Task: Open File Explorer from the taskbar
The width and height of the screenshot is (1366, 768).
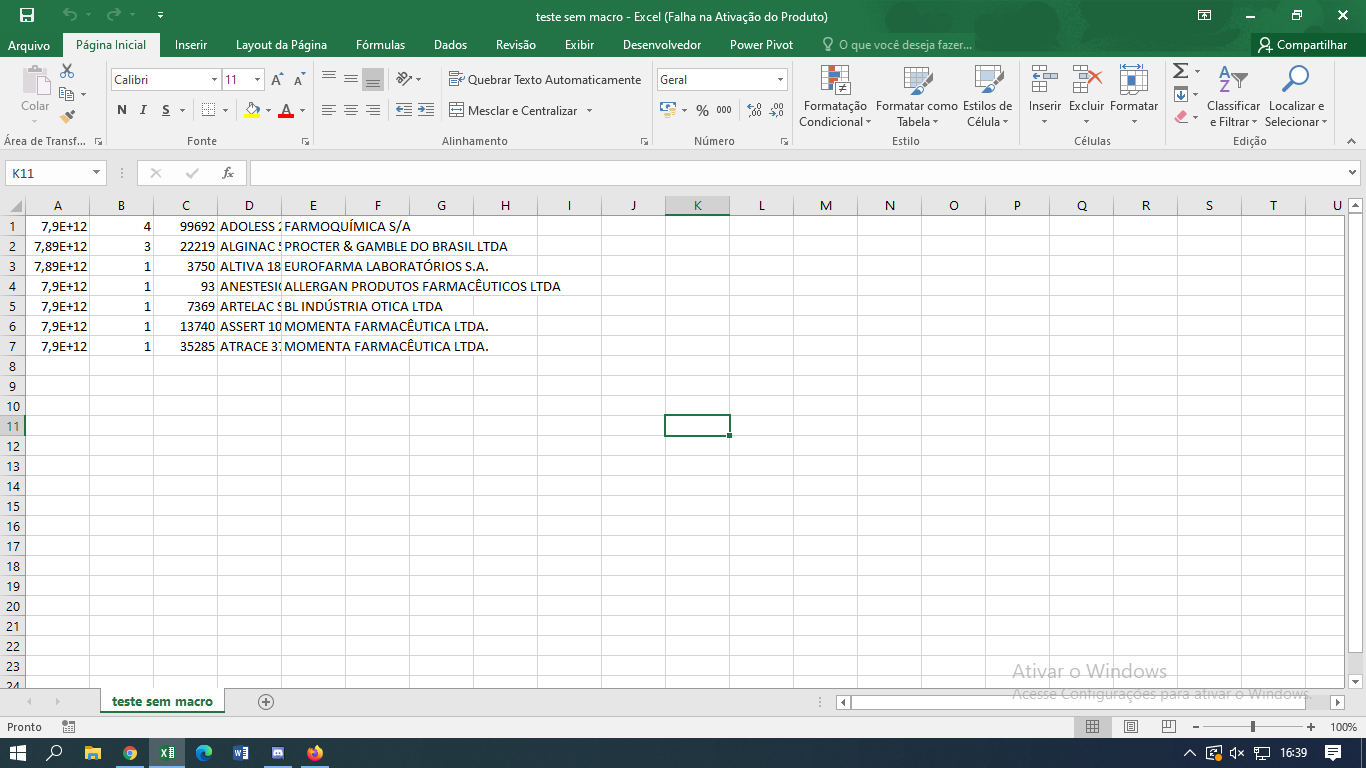Action: click(93, 753)
